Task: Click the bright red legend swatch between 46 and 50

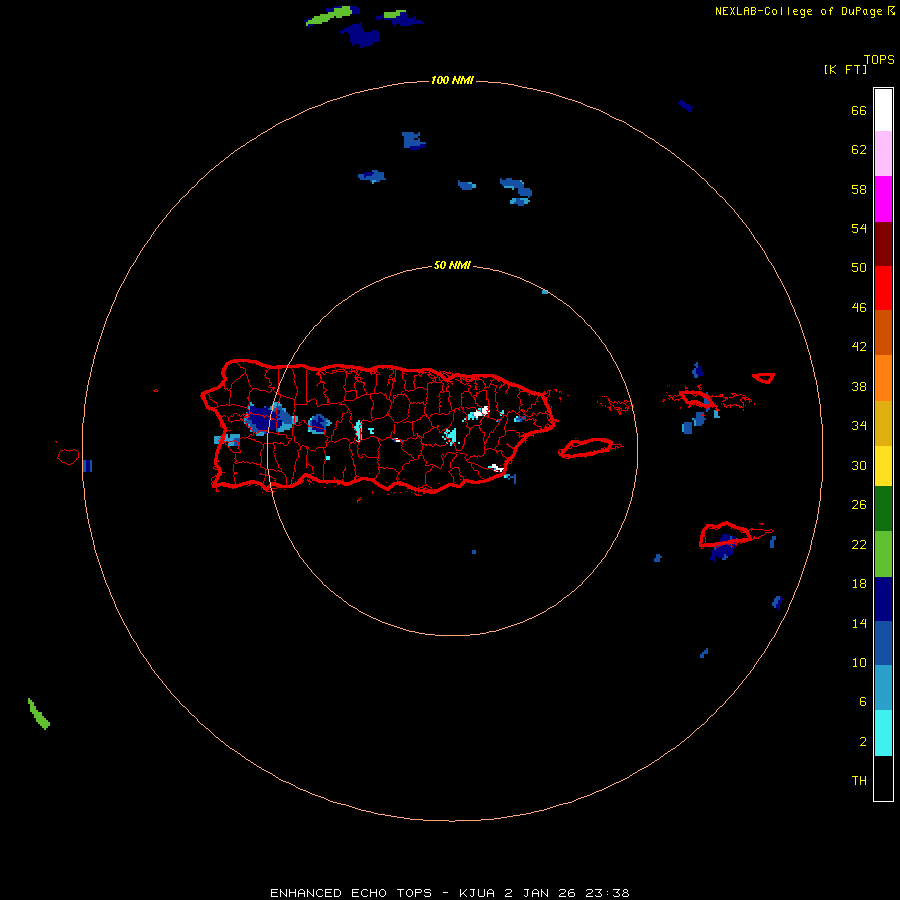Action: (x=883, y=288)
